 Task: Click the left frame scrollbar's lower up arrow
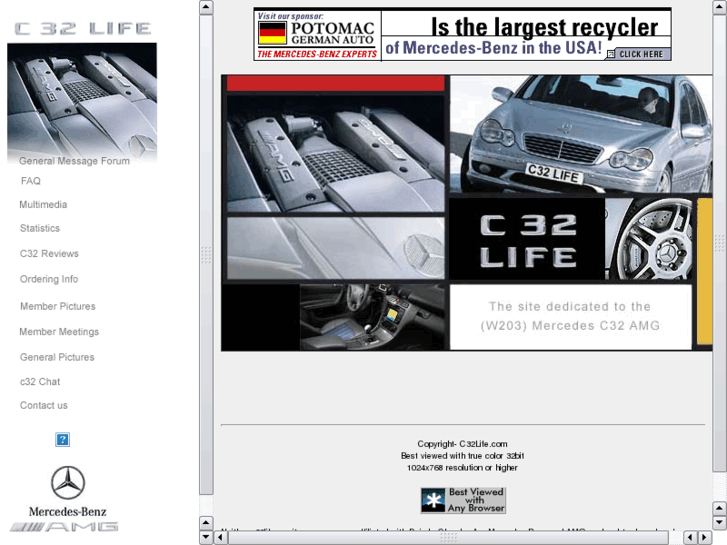click(x=206, y=523)
